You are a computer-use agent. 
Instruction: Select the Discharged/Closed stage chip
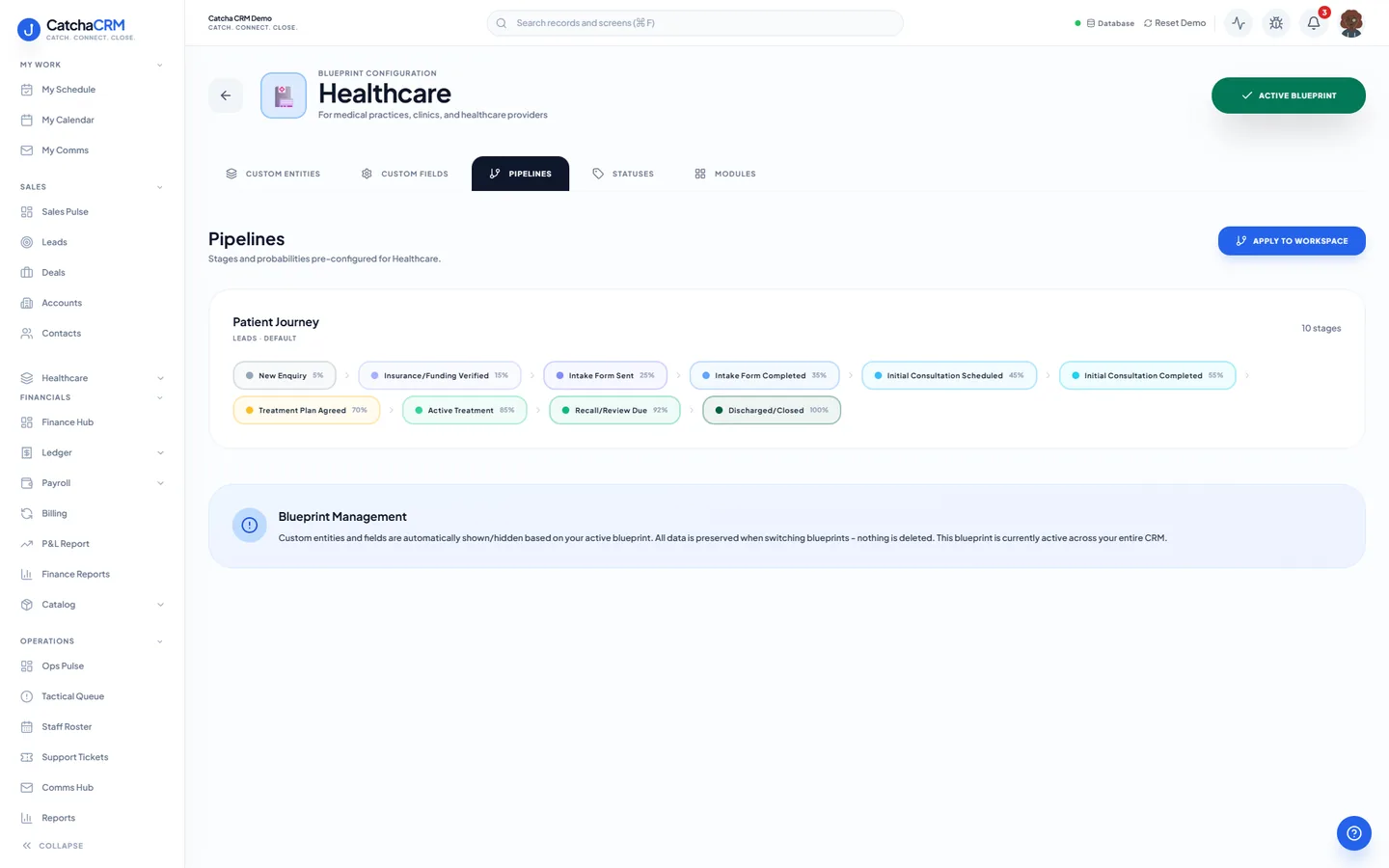click(x=772, y=410)
